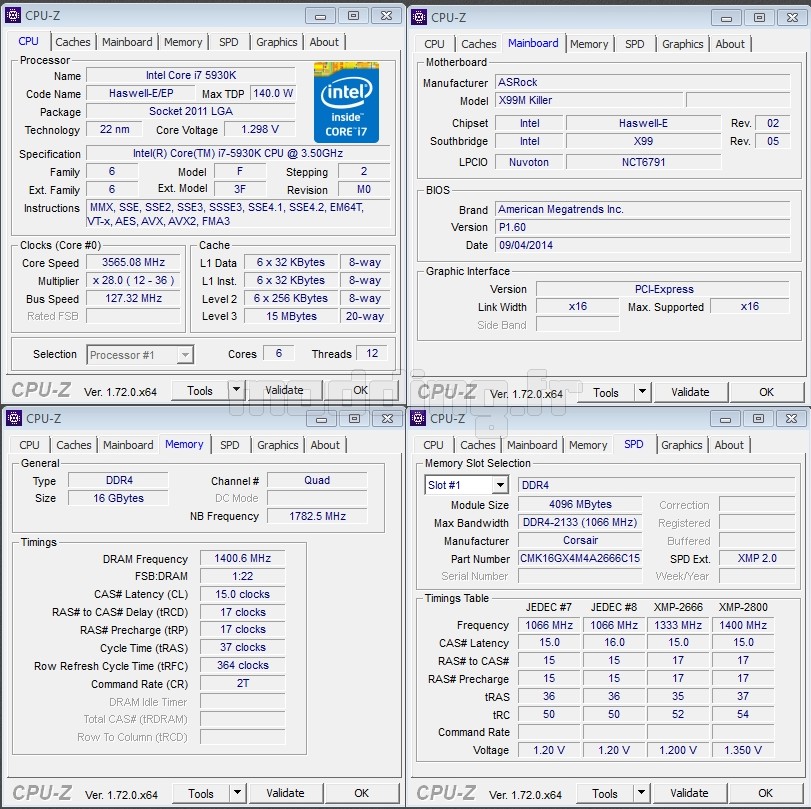Screen dimensions: 811x809
Task: Click the motherboard model X99M Killer
Action: (589, 100)
